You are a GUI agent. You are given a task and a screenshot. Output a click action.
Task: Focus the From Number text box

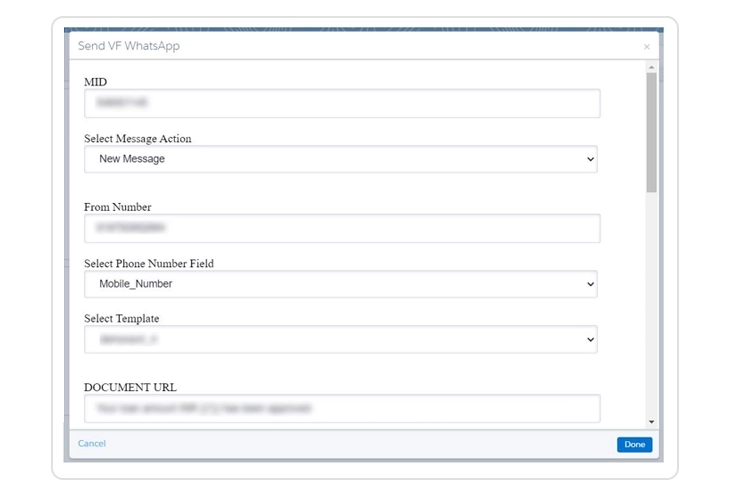coord(342,228)
